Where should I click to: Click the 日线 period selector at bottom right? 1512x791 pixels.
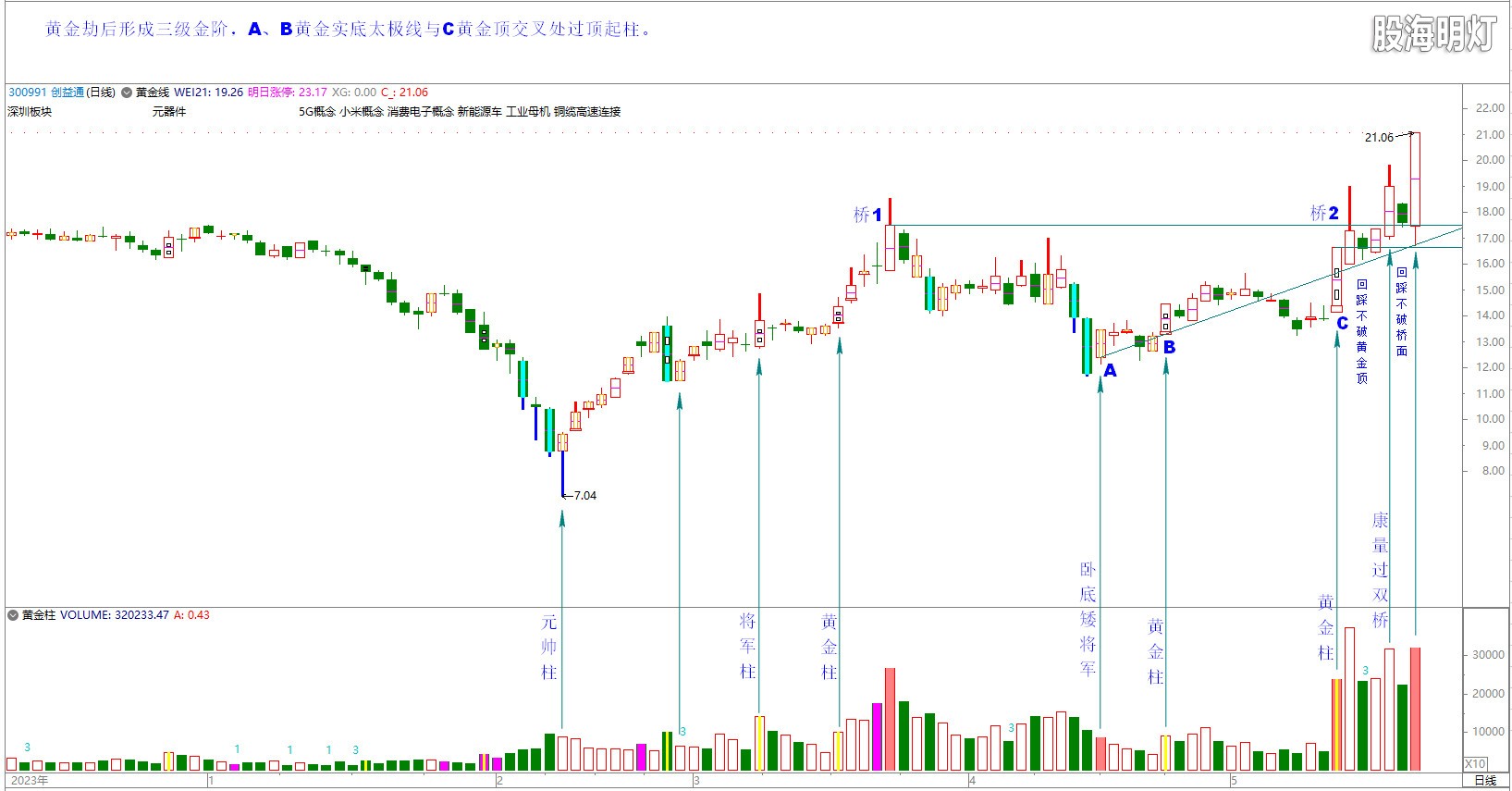1485,781
